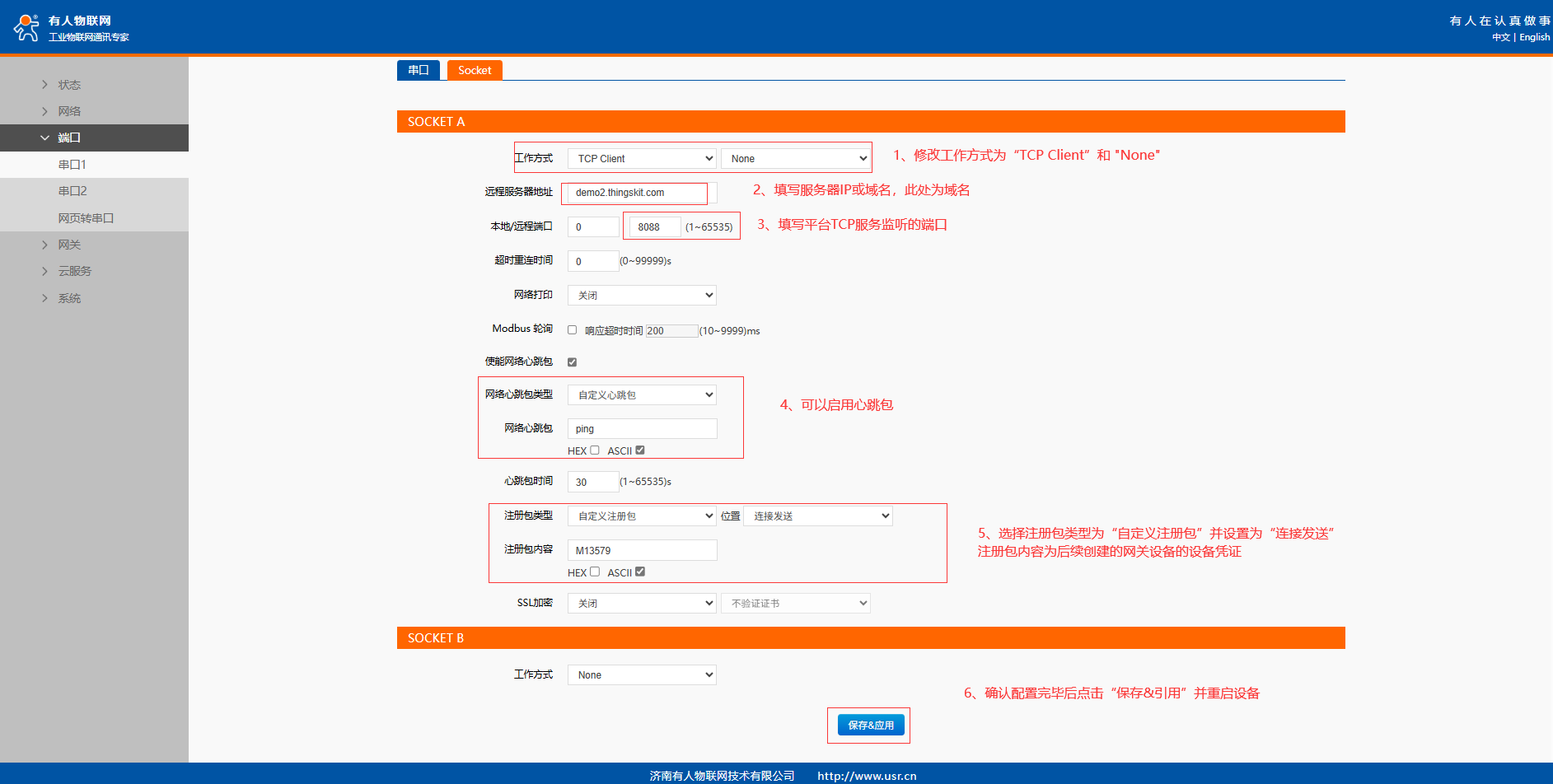Open 网页转串口 sidebar item
The height and width of the screenshot is (784, 1553).
[x=86, y=218]
